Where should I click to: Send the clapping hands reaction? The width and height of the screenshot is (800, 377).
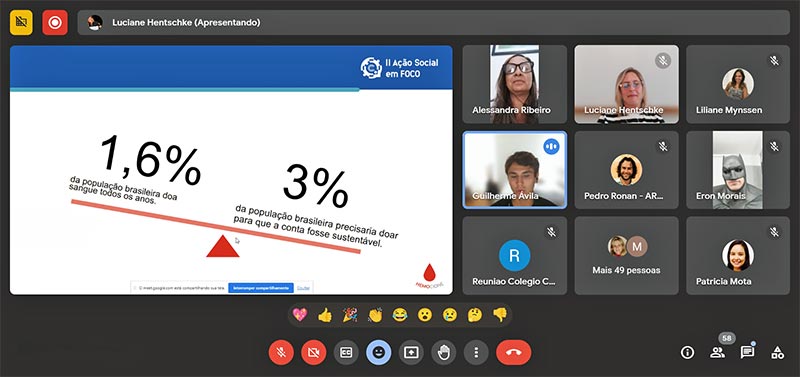click(x=375, y=315)
